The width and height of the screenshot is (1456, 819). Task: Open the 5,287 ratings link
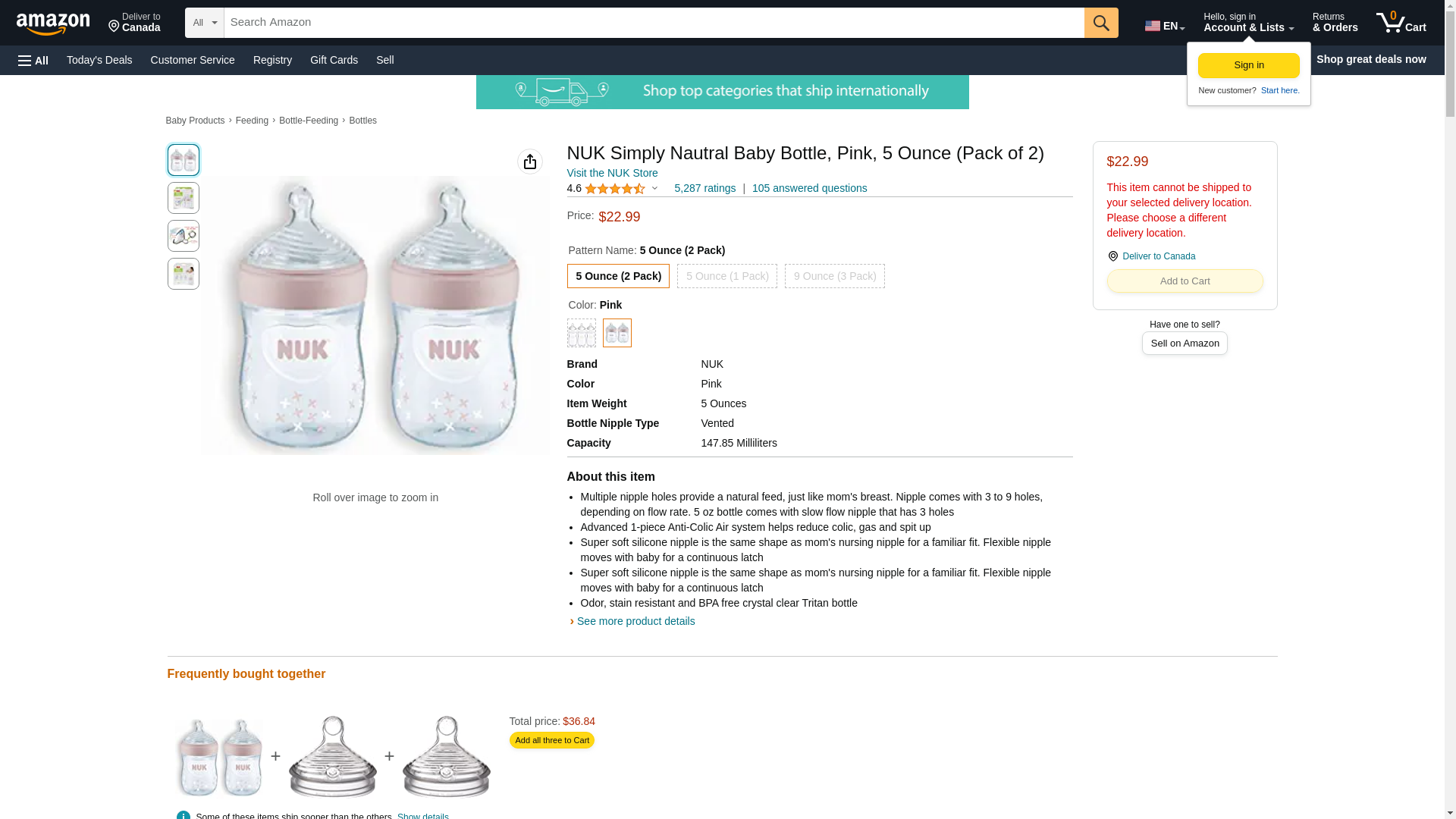coord(704,188)
